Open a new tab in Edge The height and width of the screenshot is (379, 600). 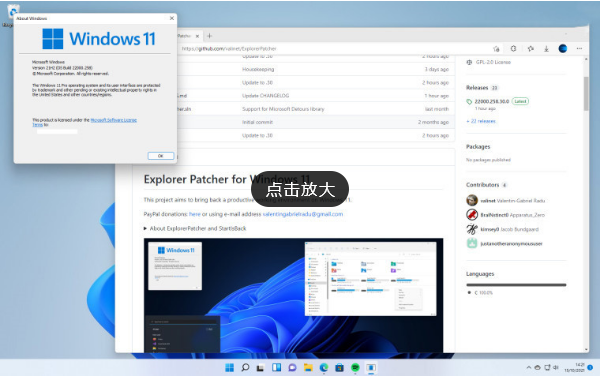(209, 36)
